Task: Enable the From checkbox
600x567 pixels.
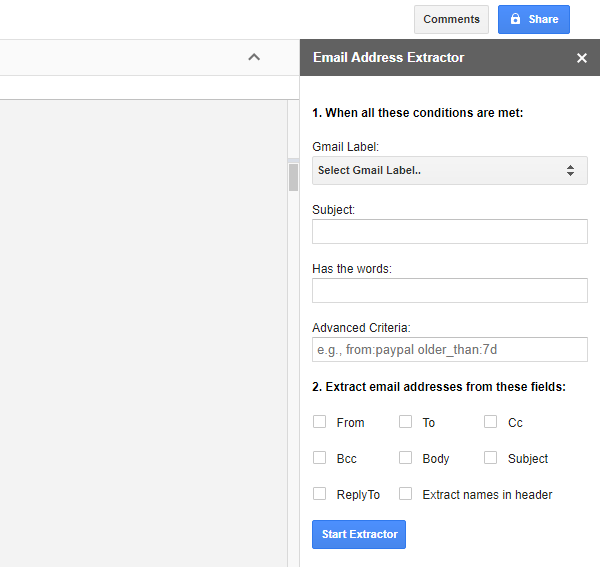Action: click(320, 422)
